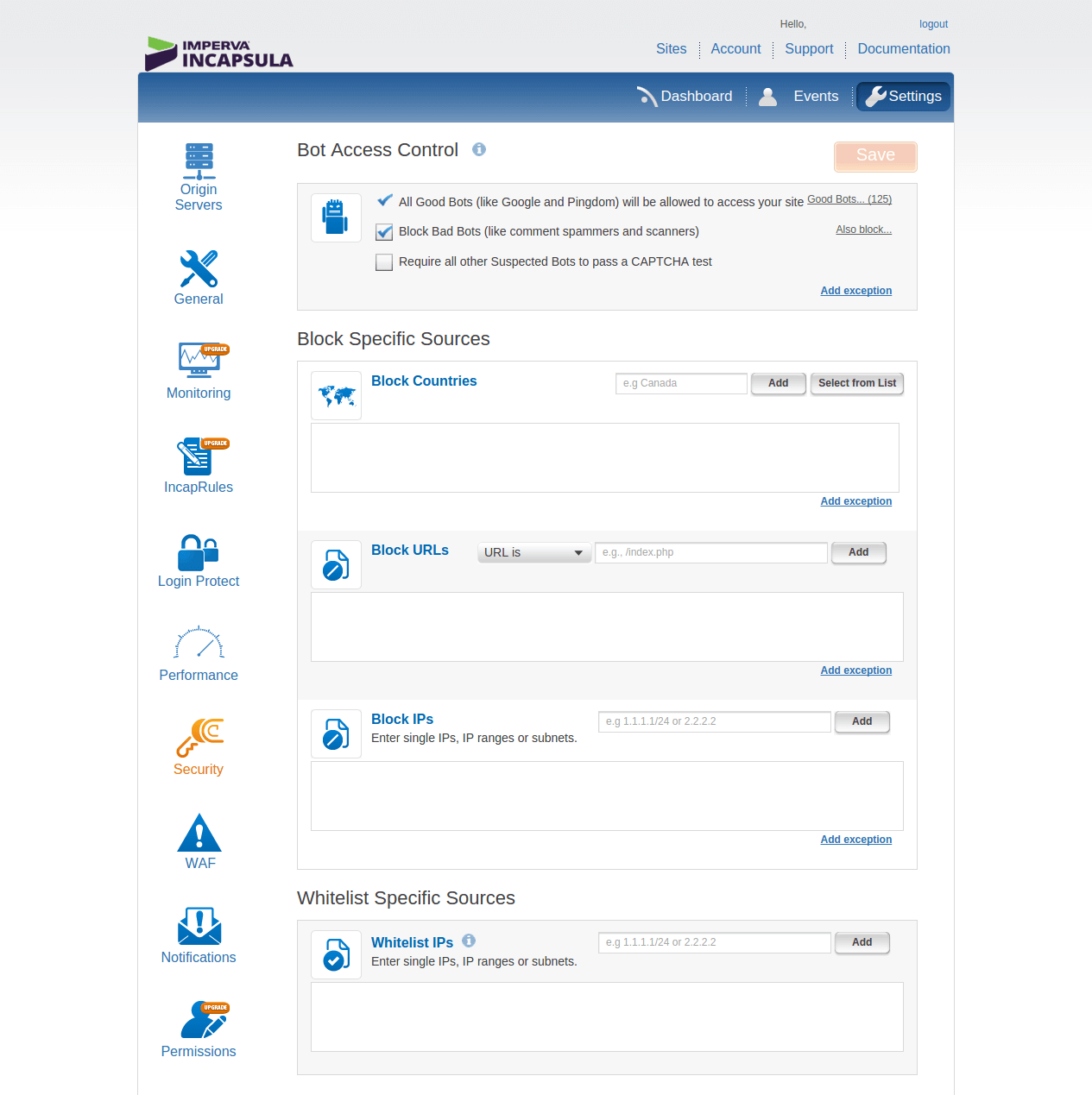Image resolution: width=1092 pixels, height=1095 pixels.
Task: Open the Performance gauge icon
Action: tap(199, 644)
